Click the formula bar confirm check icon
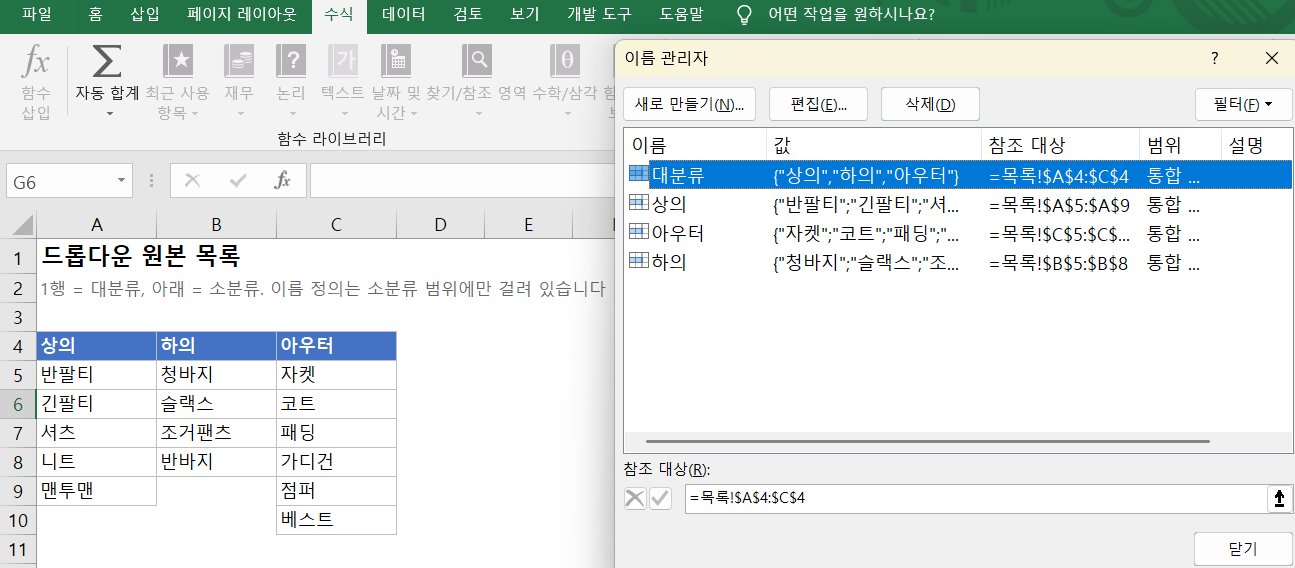1295x568 pixels. click(x=238, y=181)
